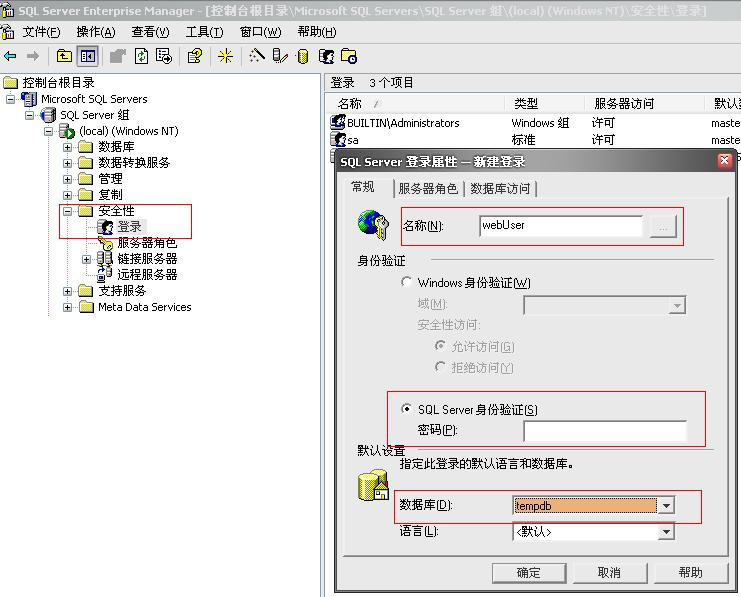This screenshot has height=597, width=741.
Task: Click the sa login row icon
Action: tap(338, 139)
